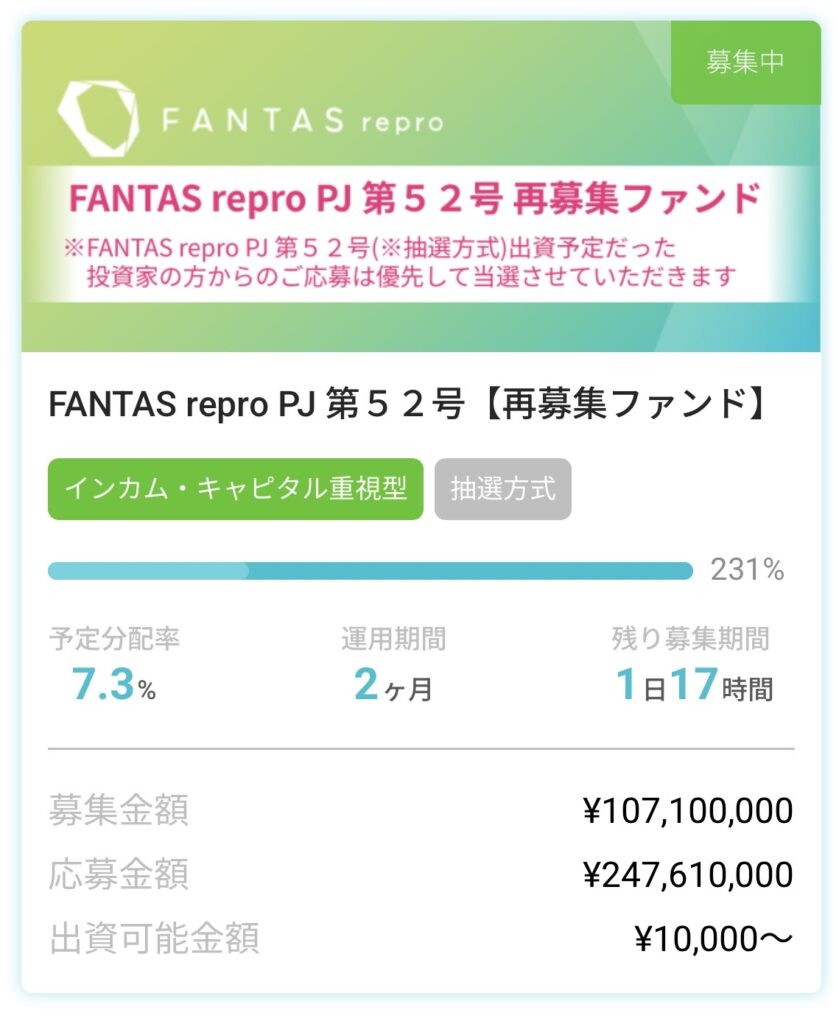839x1024 pixels.
Task: Click the 予定分配率 label
Action: [114, 639]
